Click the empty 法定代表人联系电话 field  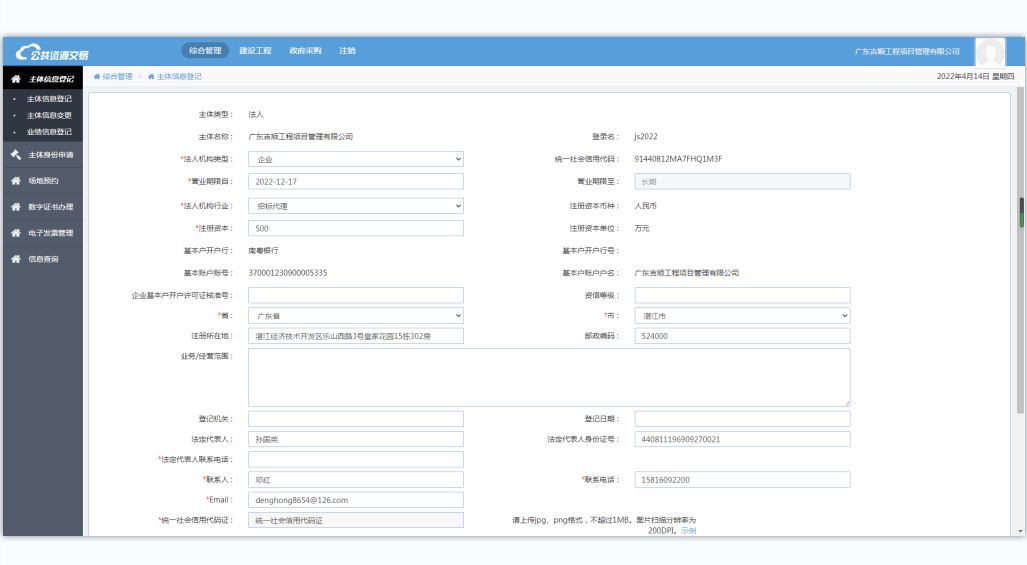(356, 460)
